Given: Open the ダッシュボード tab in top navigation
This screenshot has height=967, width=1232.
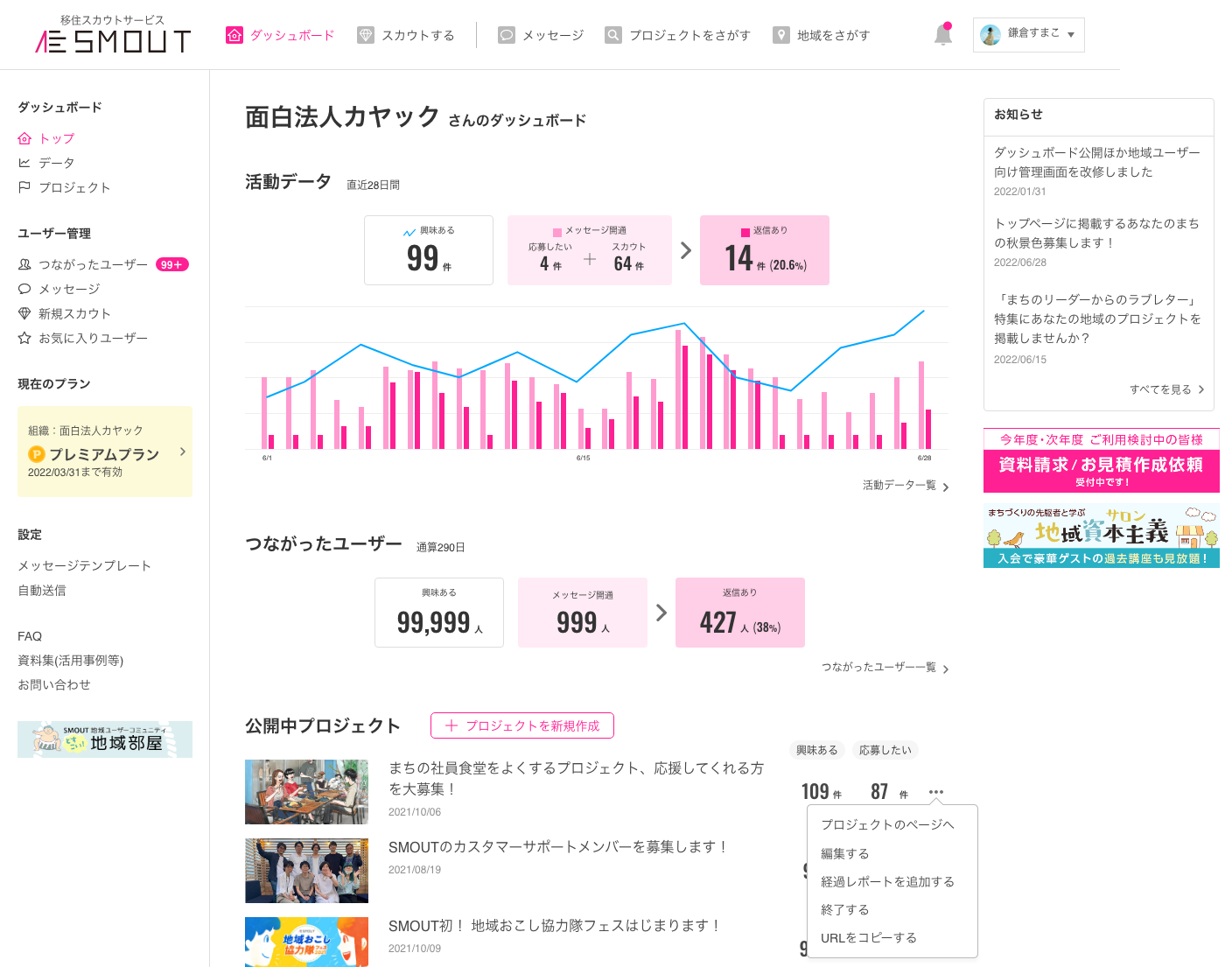Looking at the screenshot, I should pos(280,35).
